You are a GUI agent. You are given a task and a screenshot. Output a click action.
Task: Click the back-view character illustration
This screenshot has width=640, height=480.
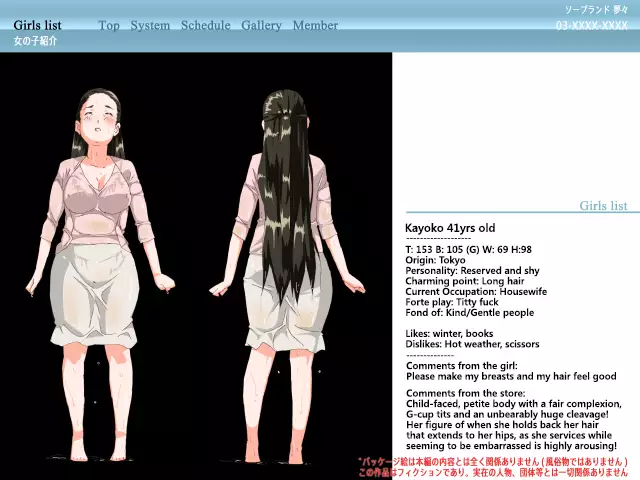pyautogui.click(x=287, y=270)
